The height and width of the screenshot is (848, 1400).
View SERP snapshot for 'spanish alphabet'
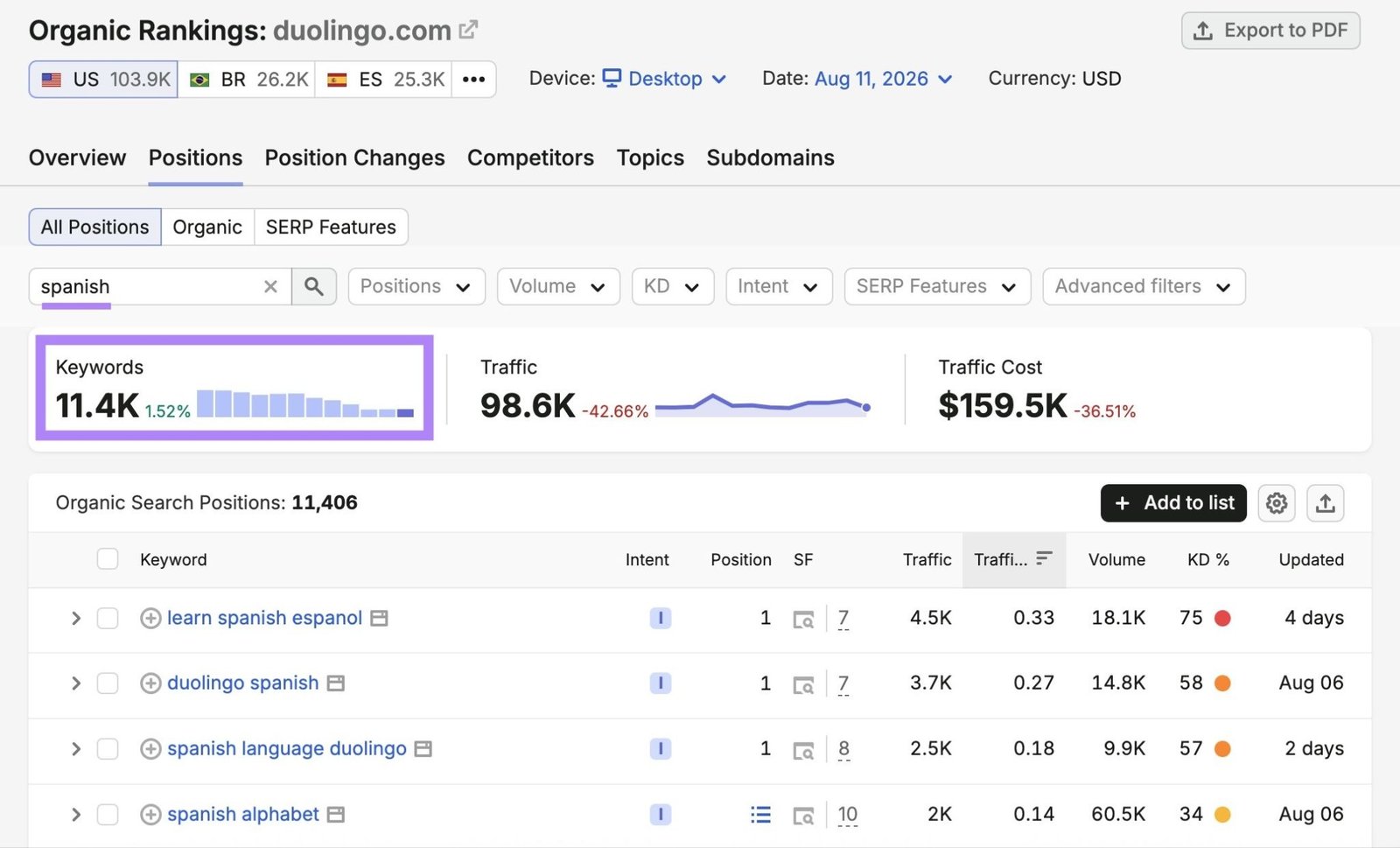point(803,816)
